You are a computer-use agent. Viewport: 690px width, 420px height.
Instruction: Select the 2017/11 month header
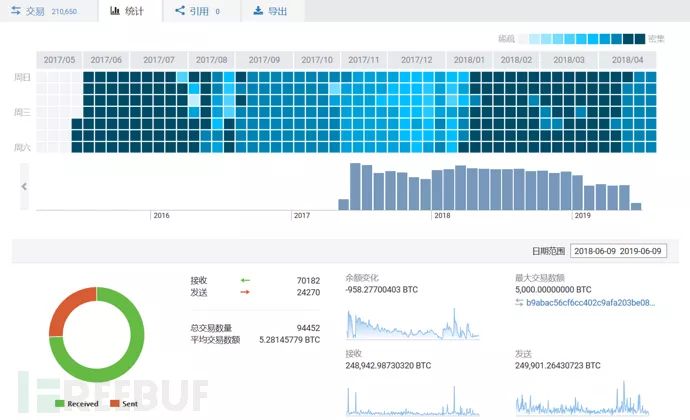tap(364, 60)
